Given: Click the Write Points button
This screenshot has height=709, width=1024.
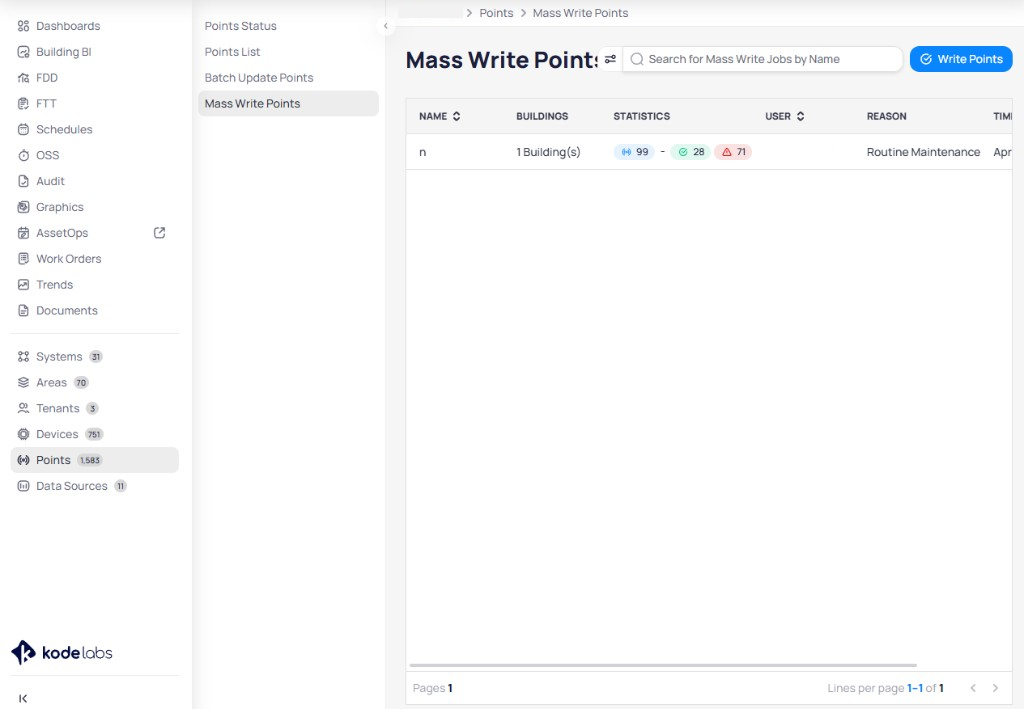Looking at the screenshot, I should point(961,59).
